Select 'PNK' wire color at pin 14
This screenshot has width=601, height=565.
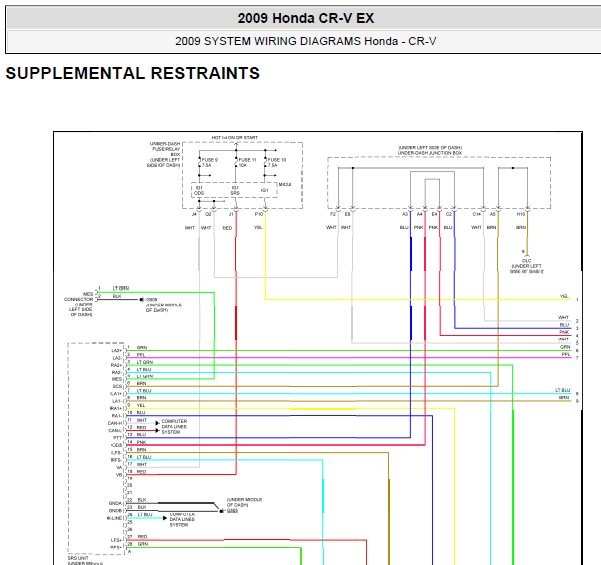click(141, 442)
